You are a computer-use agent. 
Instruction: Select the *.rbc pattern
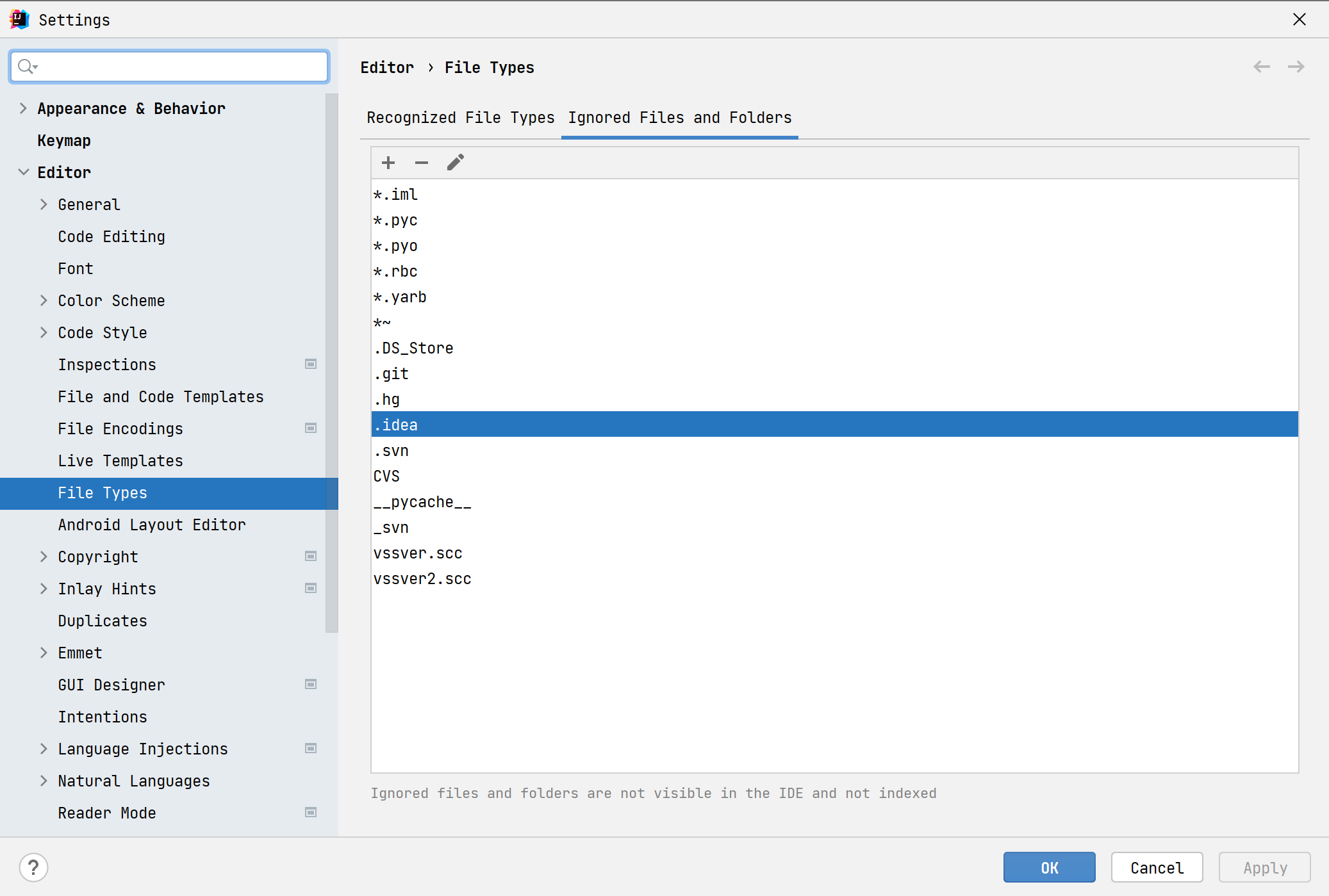[x=835, y=271]
